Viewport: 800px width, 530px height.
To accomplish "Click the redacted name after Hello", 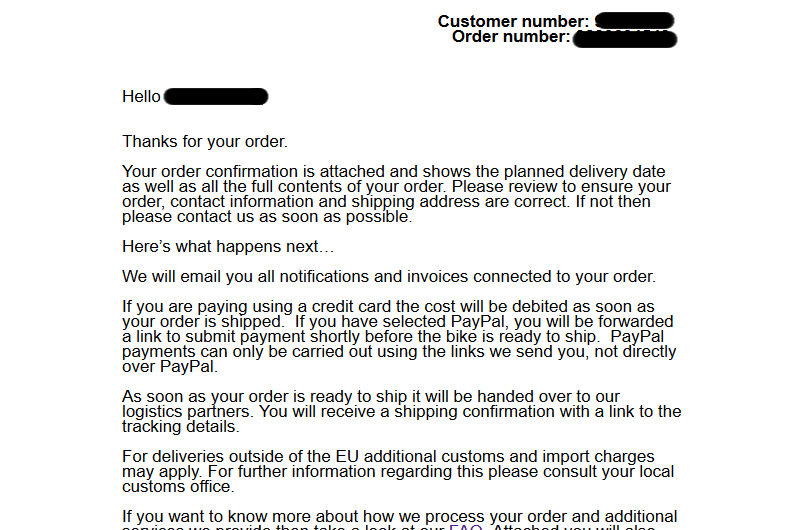I will pos(216,96).
